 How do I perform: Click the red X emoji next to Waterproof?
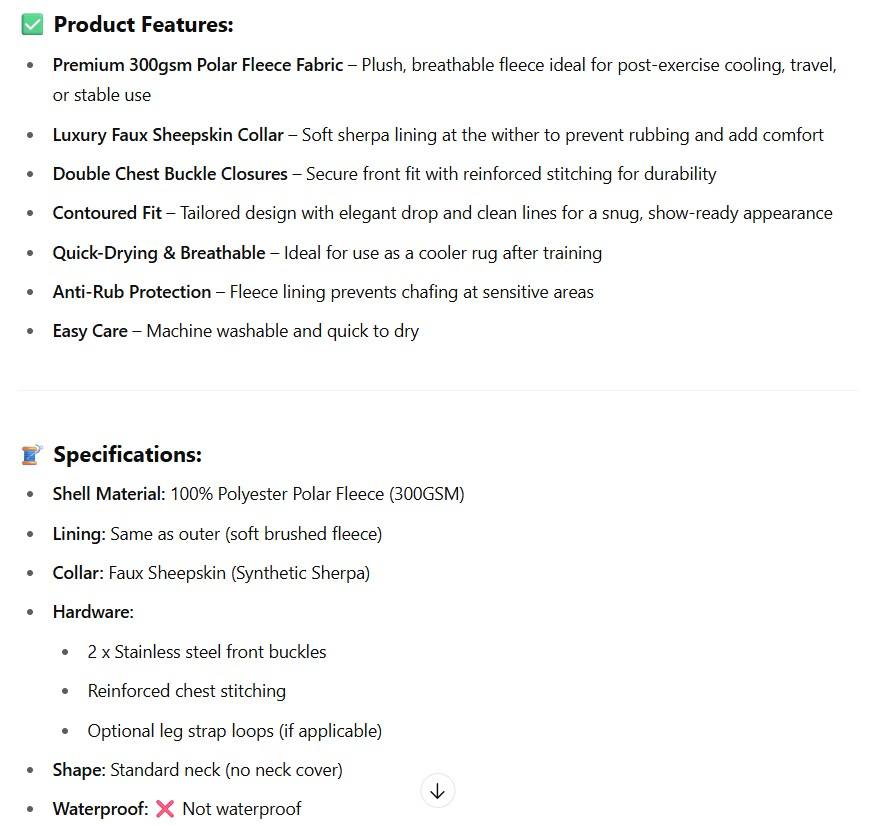165,809
